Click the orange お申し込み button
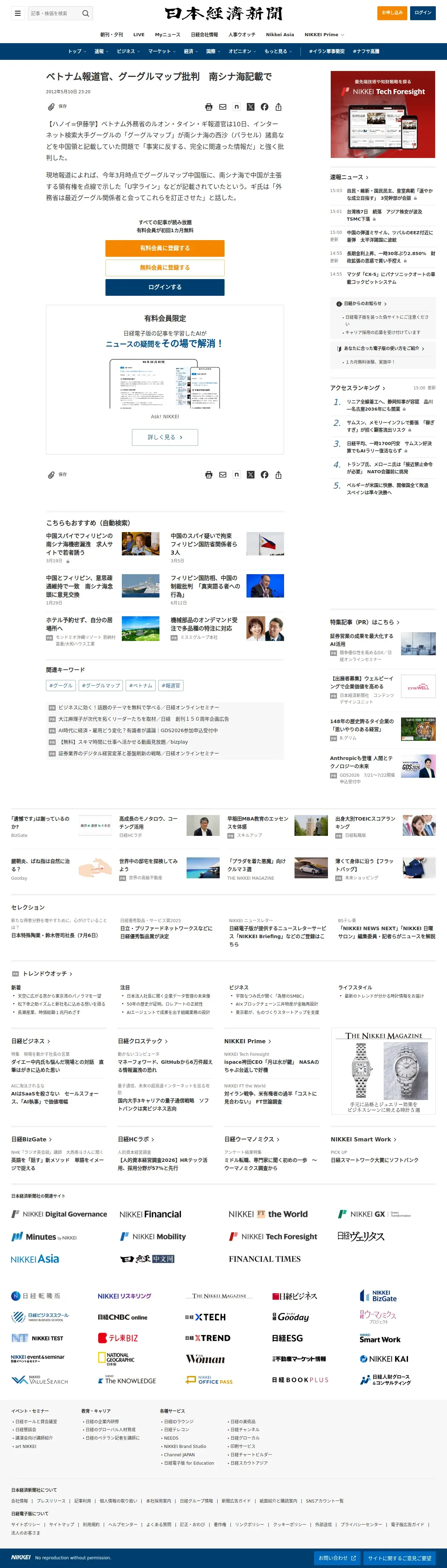This screenshot has height=1568, width=447. (x=392, y=13)
